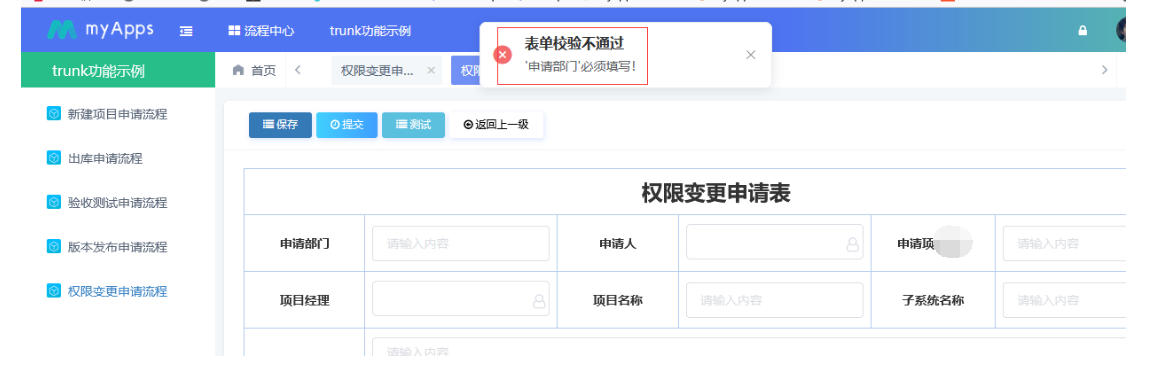
Task: Open the trunk功能示例 top menu
Action: 370,31
